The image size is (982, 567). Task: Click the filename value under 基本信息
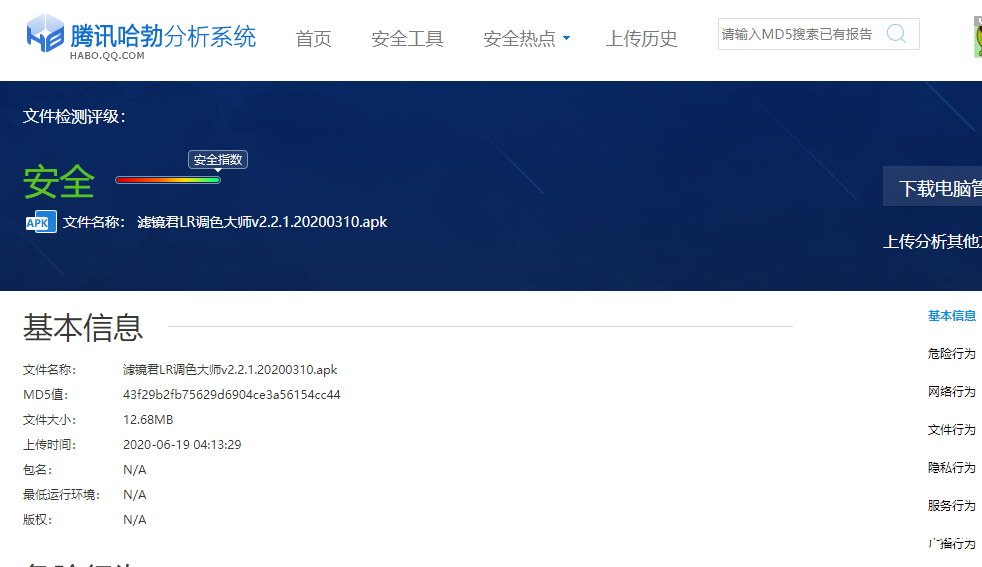coord(230,370)
